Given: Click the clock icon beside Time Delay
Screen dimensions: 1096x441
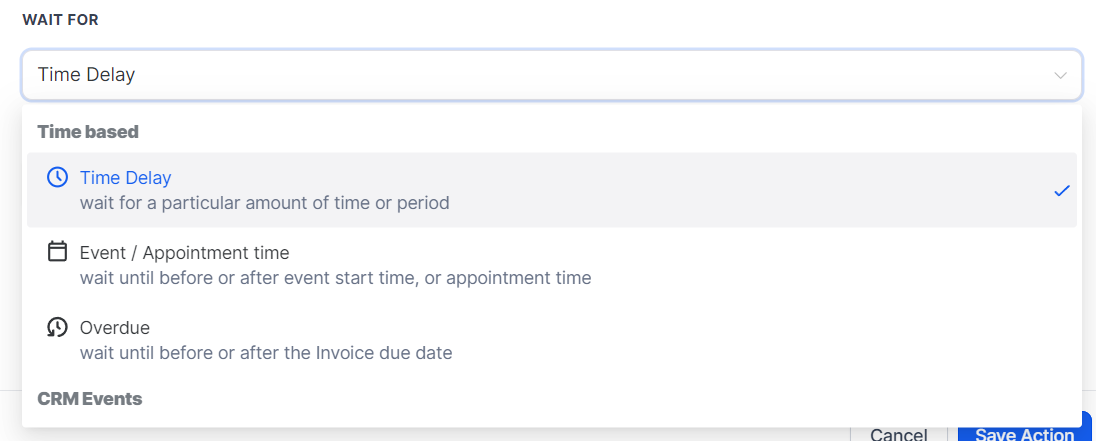Looking at the screenshot, I should (x=58, y=178).
